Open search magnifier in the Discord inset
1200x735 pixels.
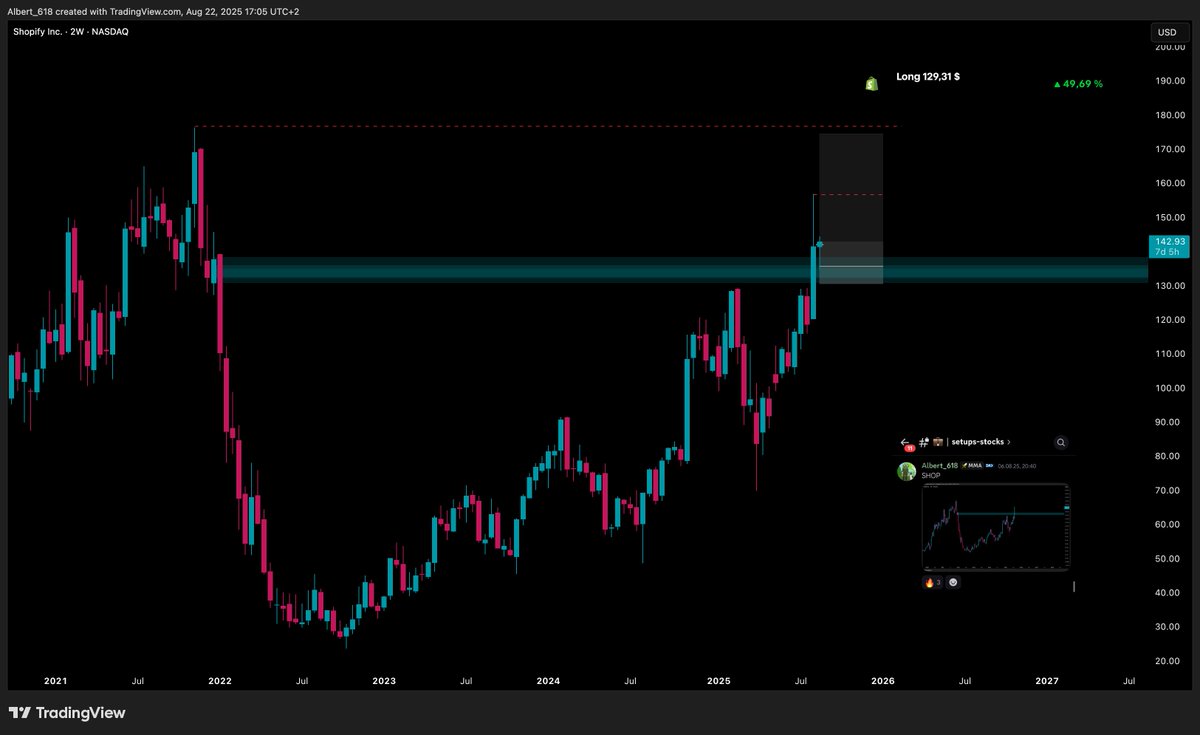click(1061, 442)
